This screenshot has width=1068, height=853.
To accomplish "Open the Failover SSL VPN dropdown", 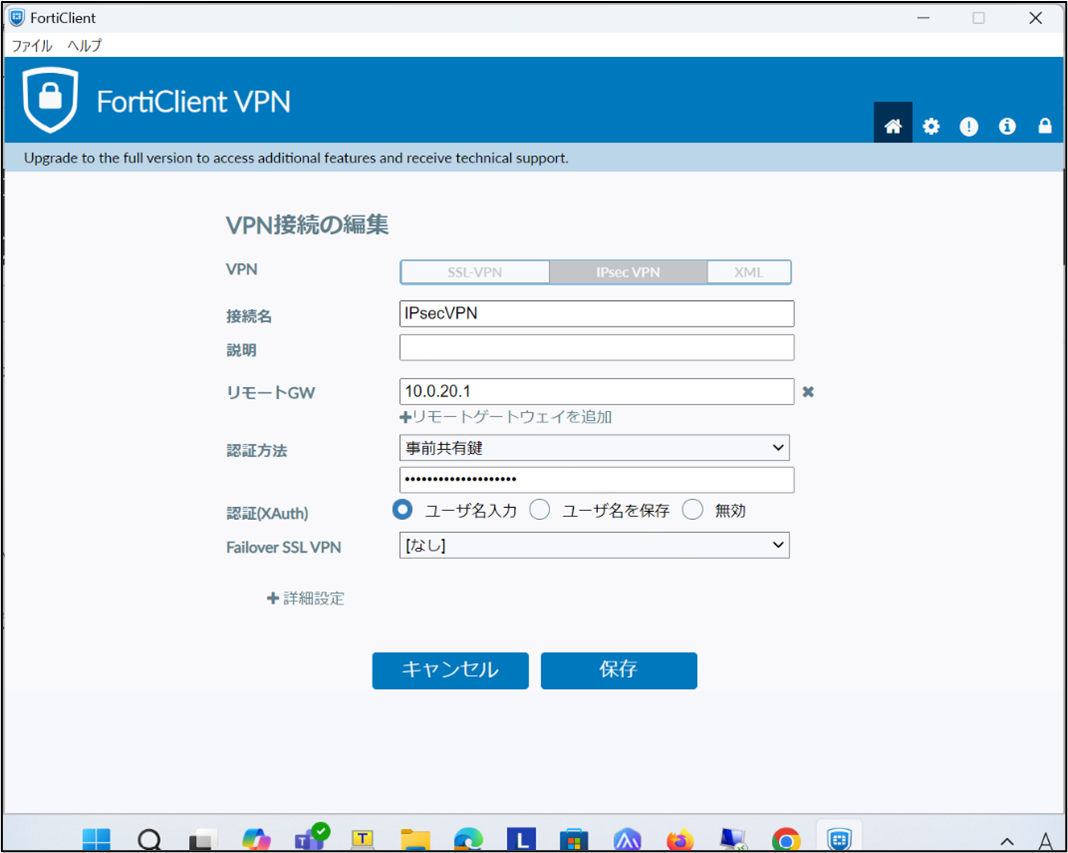I will point(595,545).
